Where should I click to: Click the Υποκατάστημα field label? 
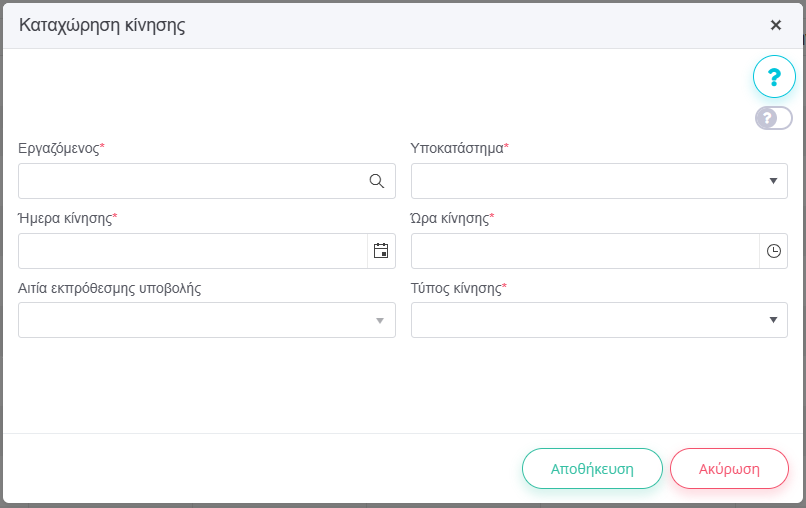point(457,148)
